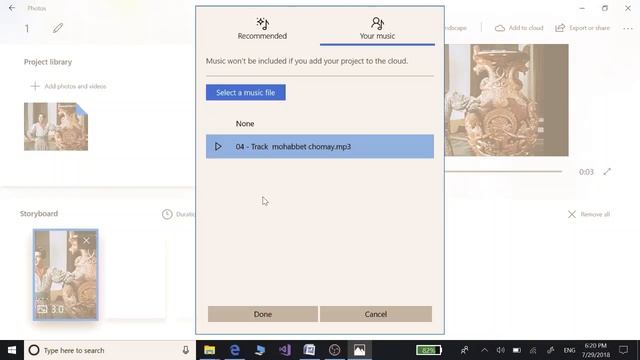Viewport: 640px width, 360px height.
Task: Open Duration control above the storyboard
Action: (178, 214)
